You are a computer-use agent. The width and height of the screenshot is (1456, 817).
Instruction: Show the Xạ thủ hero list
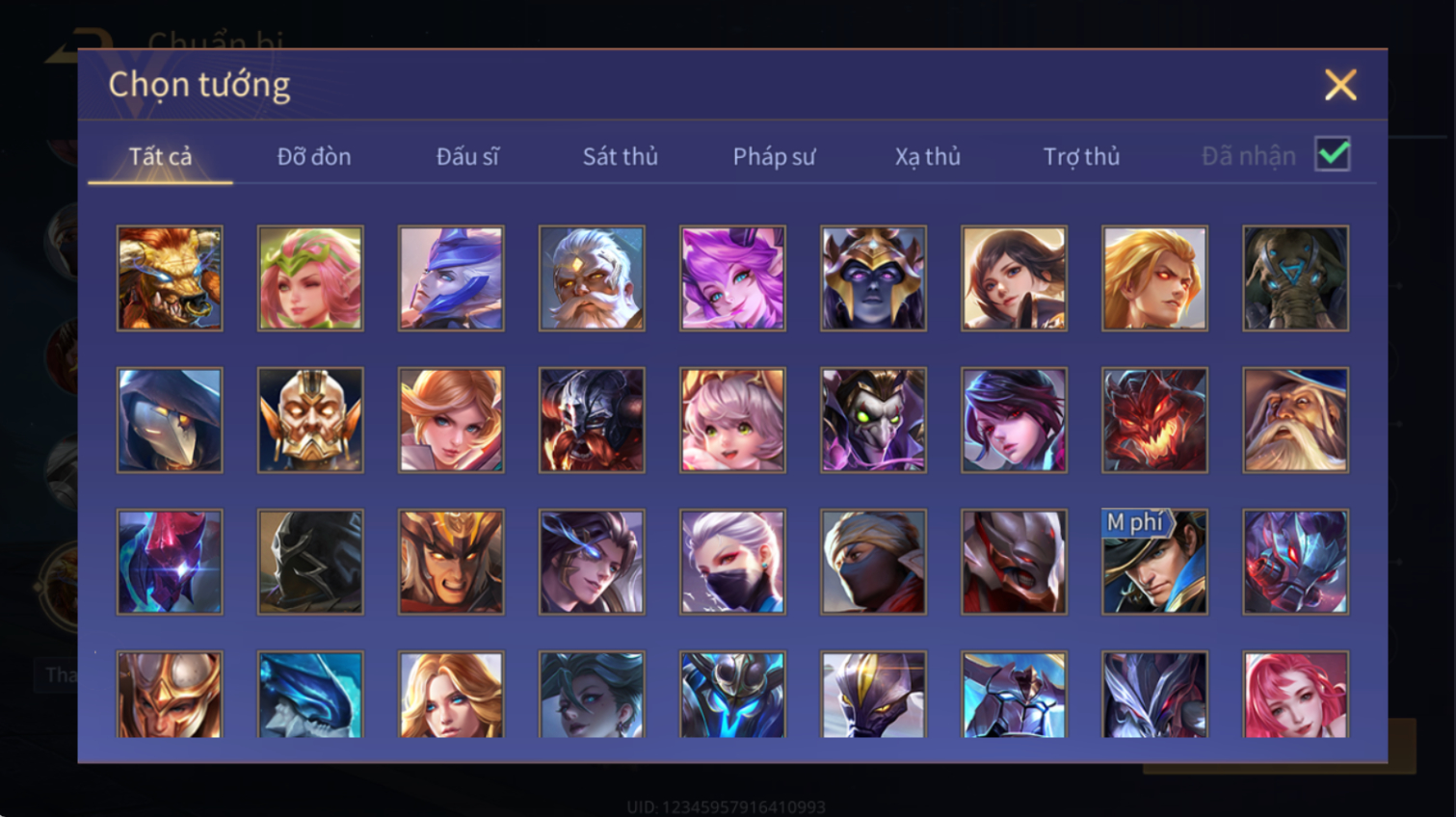(x=927, y=156)
